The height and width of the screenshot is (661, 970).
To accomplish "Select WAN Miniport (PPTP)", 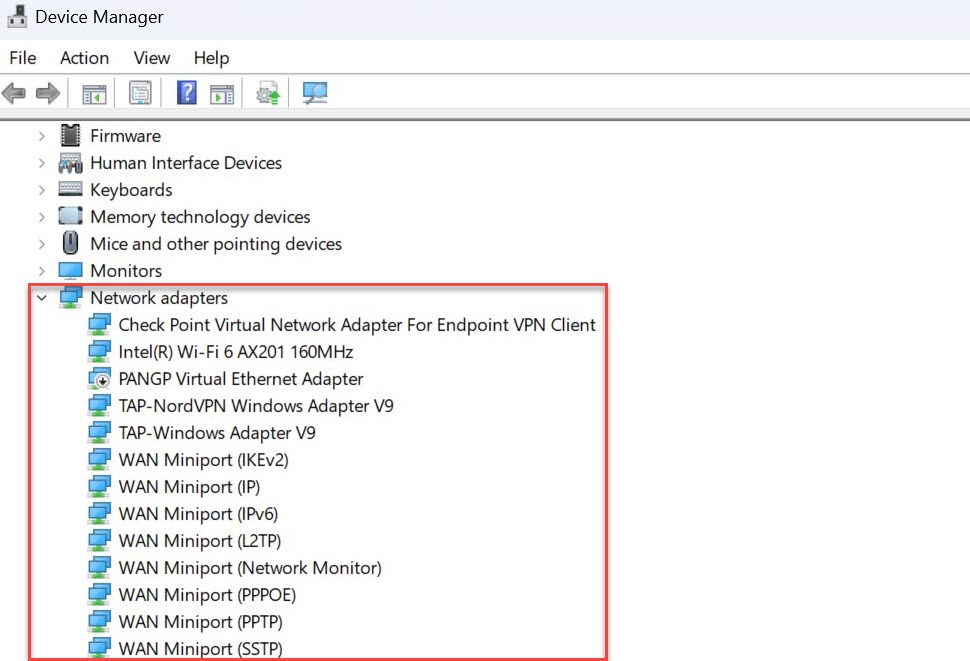I will (200, 621).
